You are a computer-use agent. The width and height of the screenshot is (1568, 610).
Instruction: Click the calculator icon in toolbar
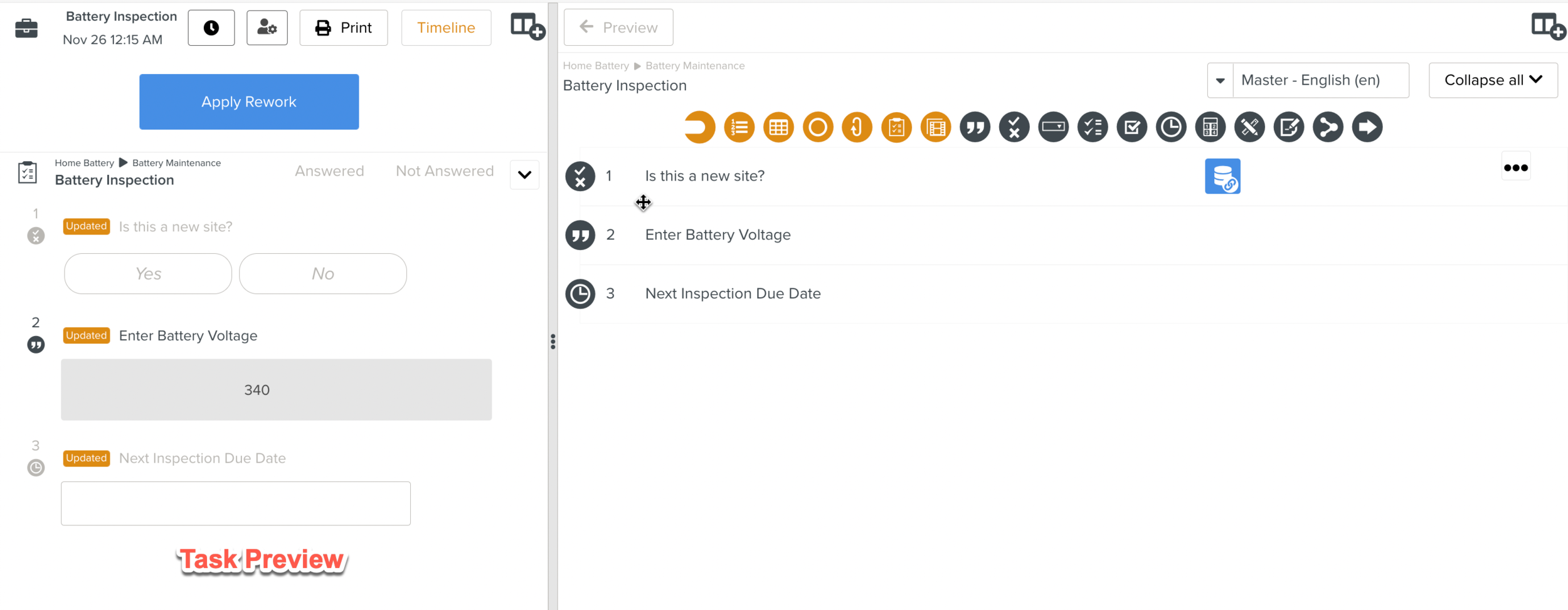click(1210, 127)
